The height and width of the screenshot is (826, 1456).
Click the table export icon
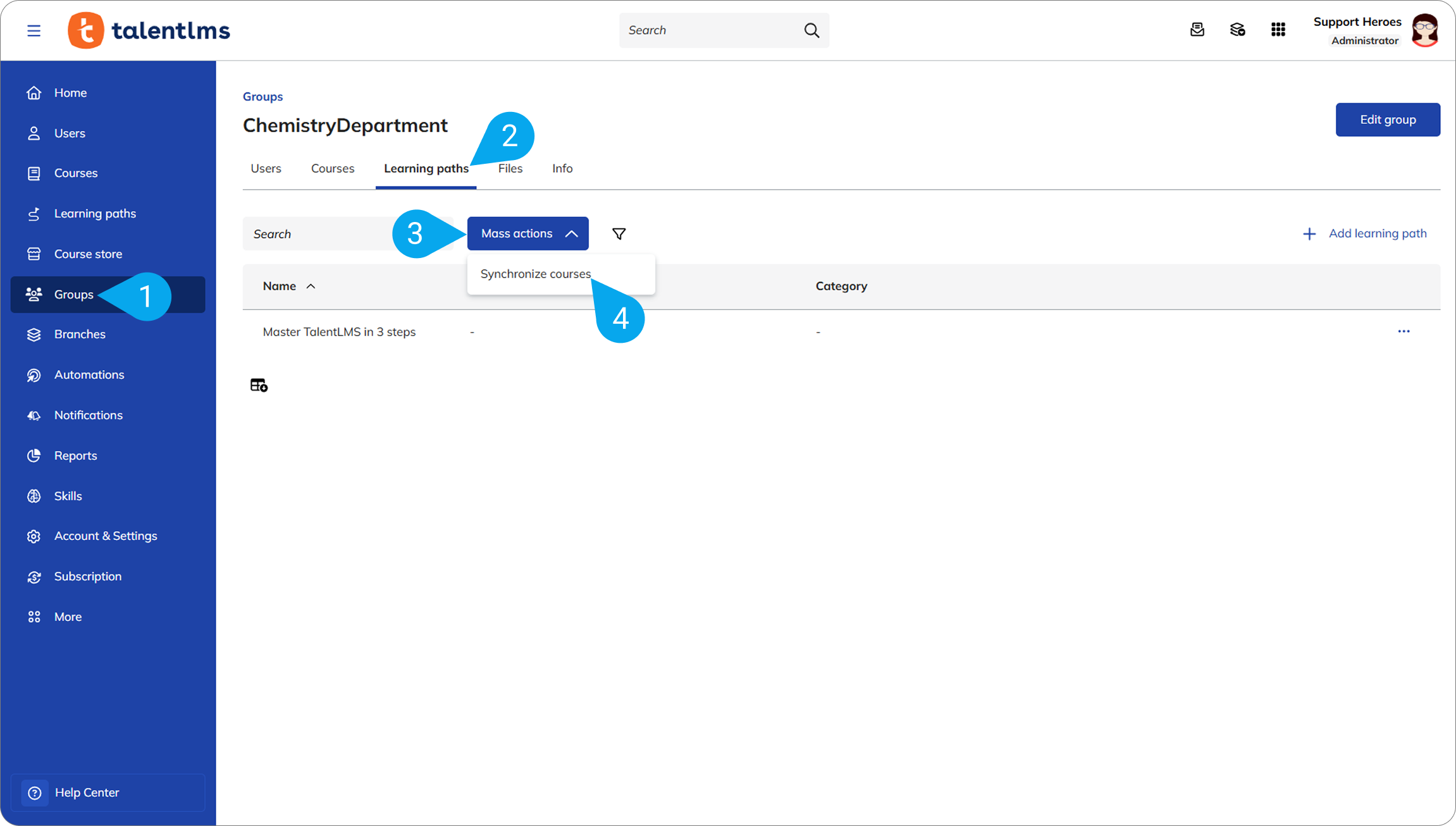pyautogui.click(x=259, y=385)
